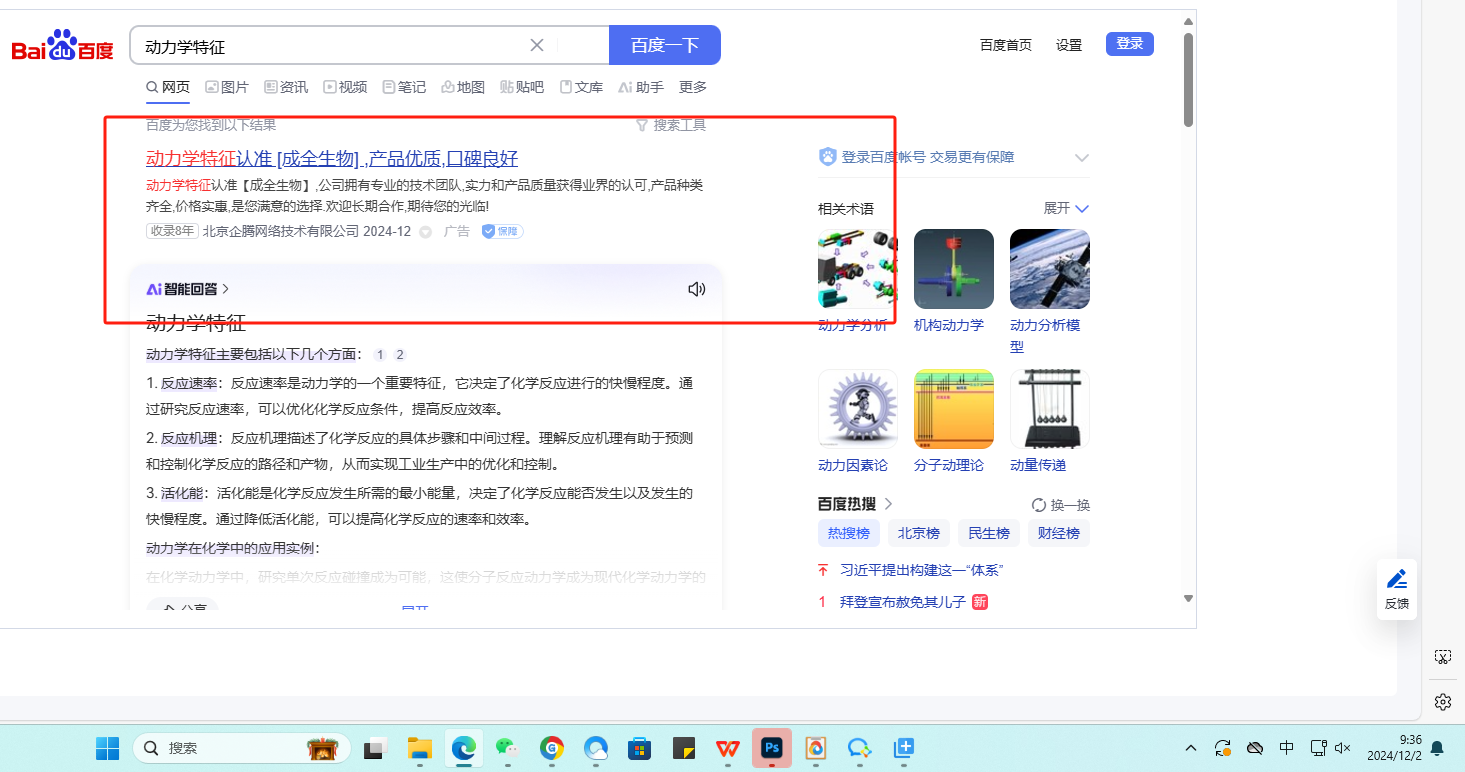This screenshot has width=1465, height=772.
Task: Open File Explorer from the taskbar
Action: pos(419,748)
